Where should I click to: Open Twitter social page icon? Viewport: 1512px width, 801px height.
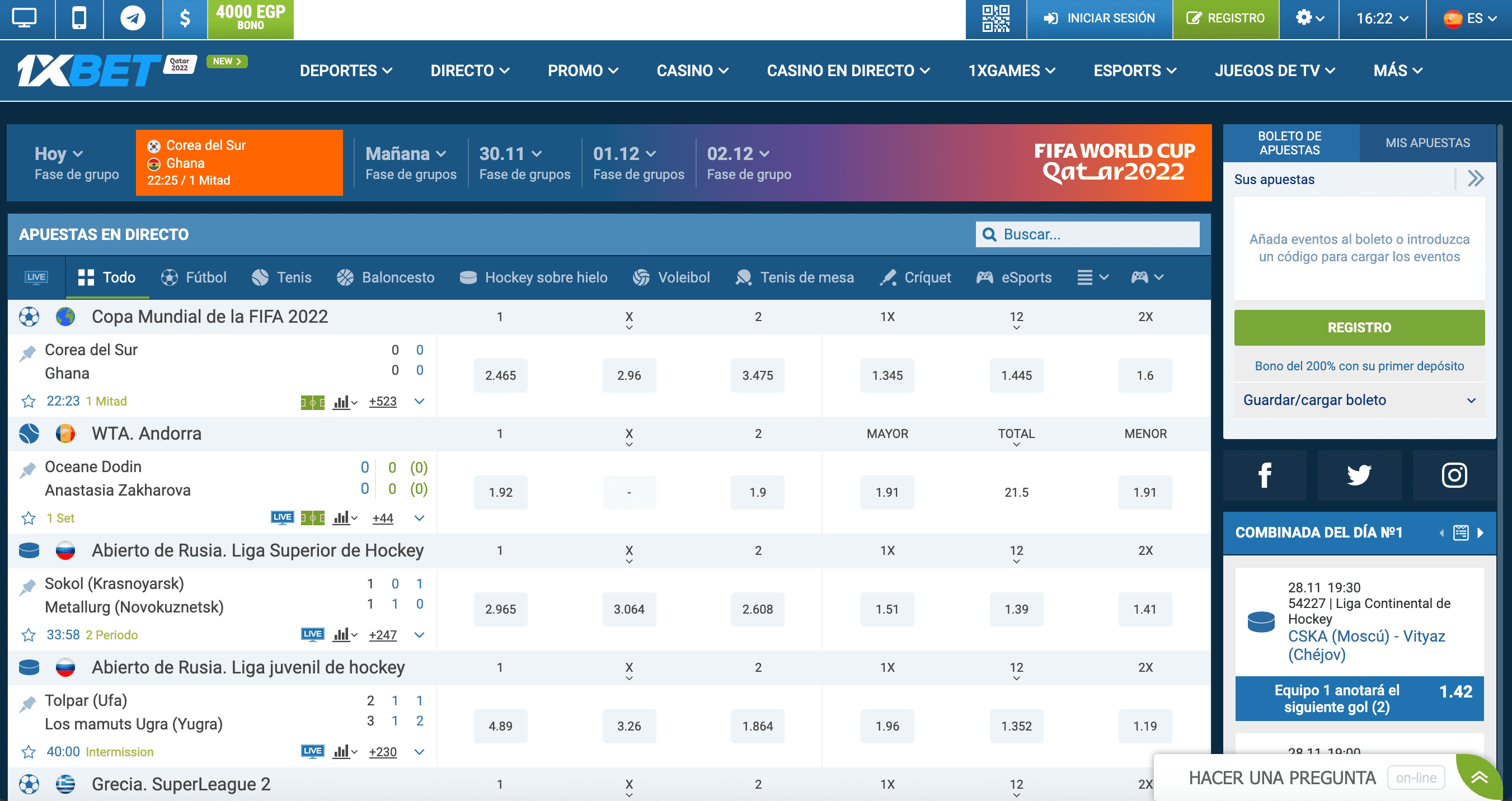tap(1359, 475)
